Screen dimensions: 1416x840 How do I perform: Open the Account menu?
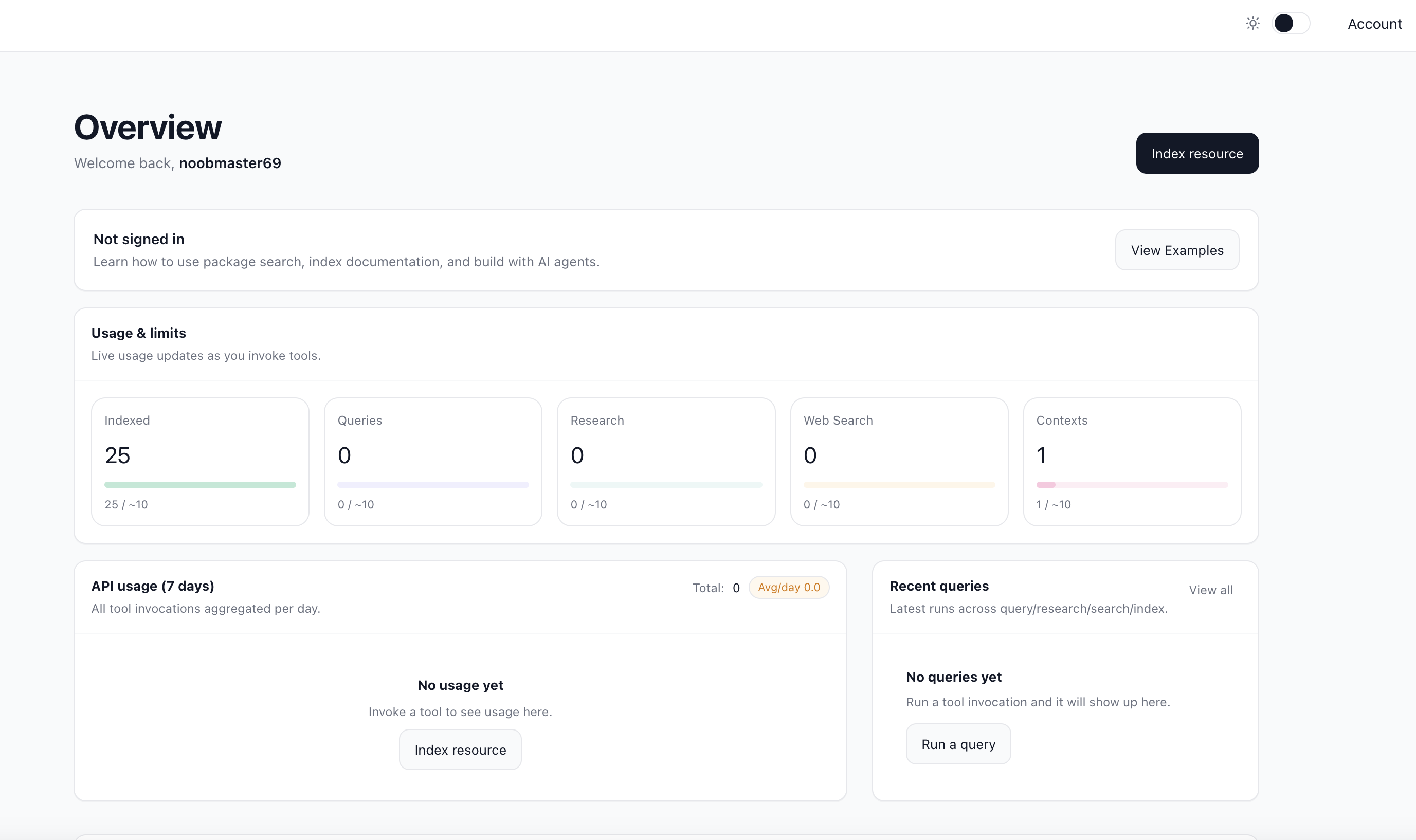[x=1375, y=24]
